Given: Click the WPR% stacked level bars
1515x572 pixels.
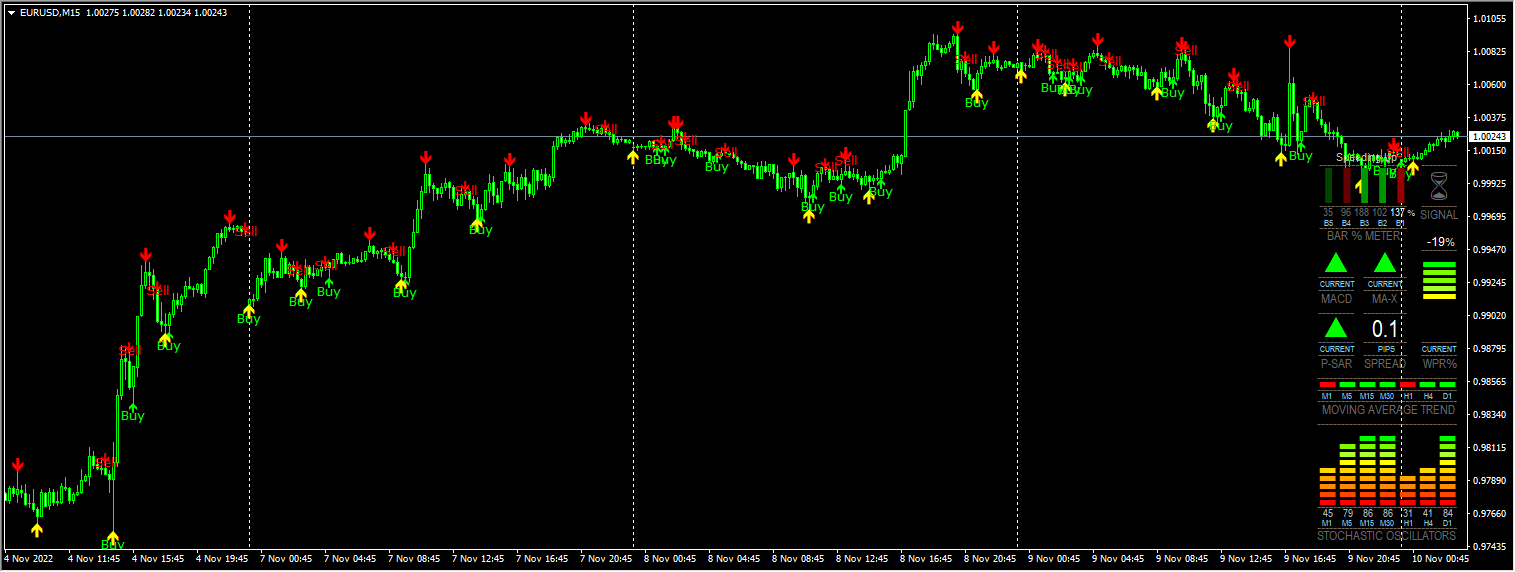Looking at the screenshot, I should (1440, 280).
